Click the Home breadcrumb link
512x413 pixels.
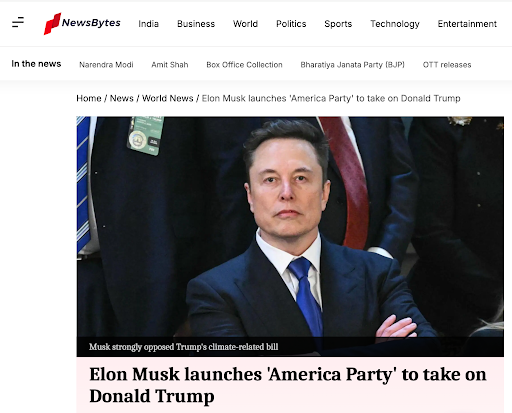pos(89,98)
